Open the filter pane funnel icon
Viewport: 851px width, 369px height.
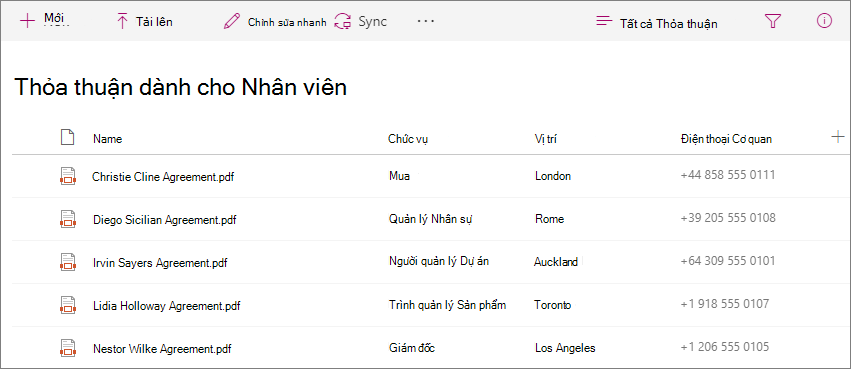tap(772, 21)
